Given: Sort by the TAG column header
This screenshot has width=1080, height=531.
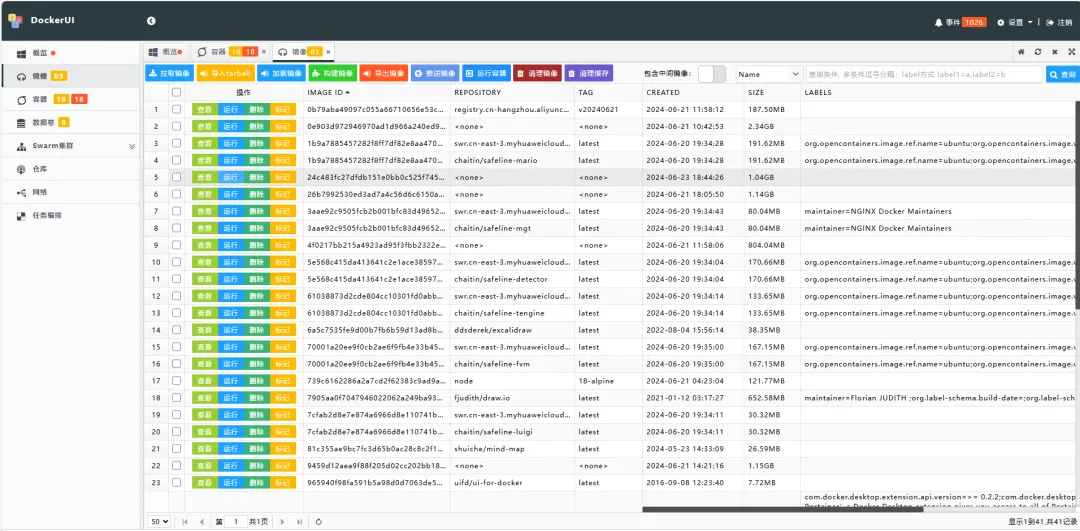Looking at the screenshot, I should click(x=608, y=92).
